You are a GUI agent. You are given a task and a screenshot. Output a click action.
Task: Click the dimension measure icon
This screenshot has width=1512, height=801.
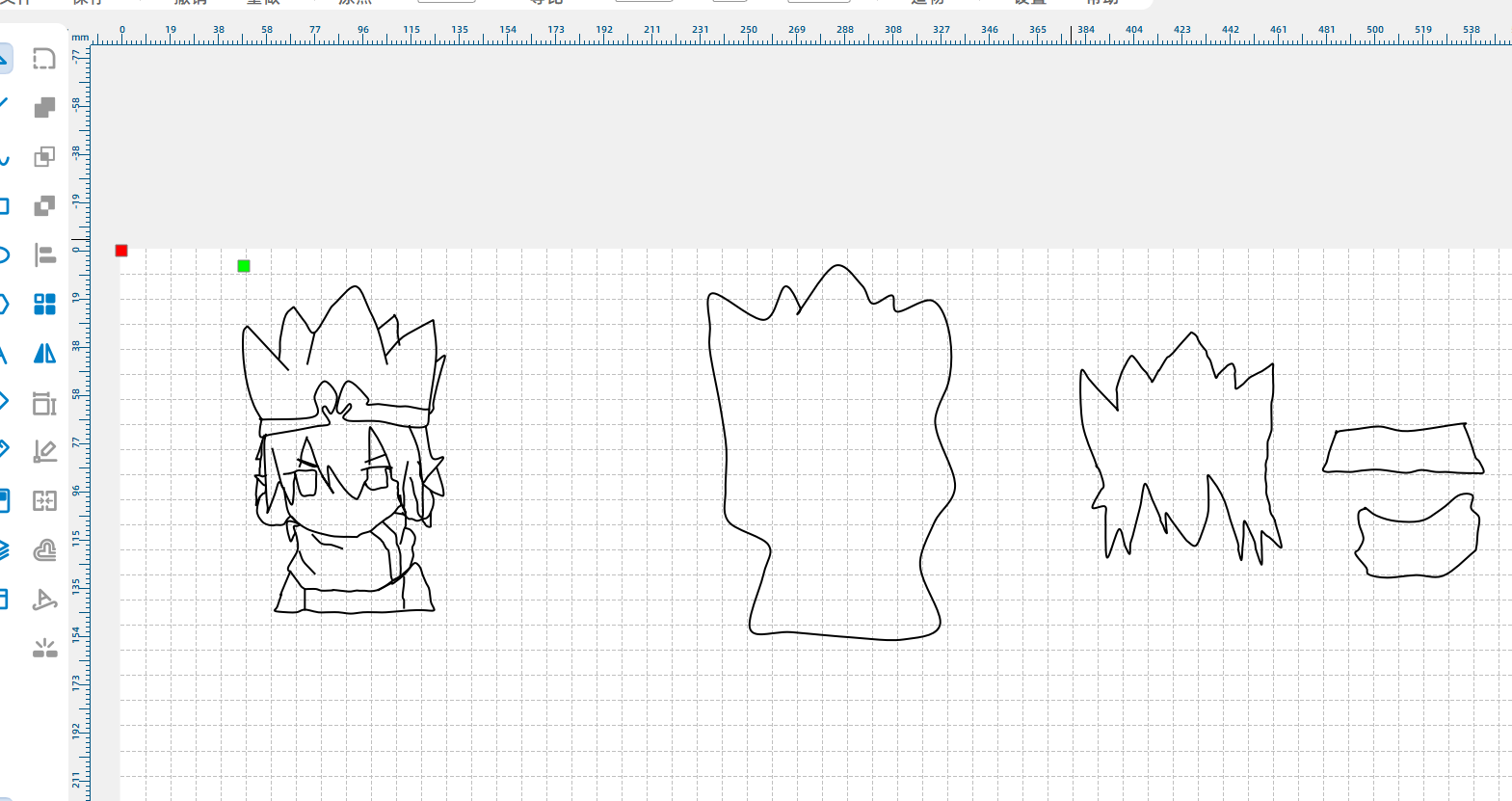[x=44, y=403]
